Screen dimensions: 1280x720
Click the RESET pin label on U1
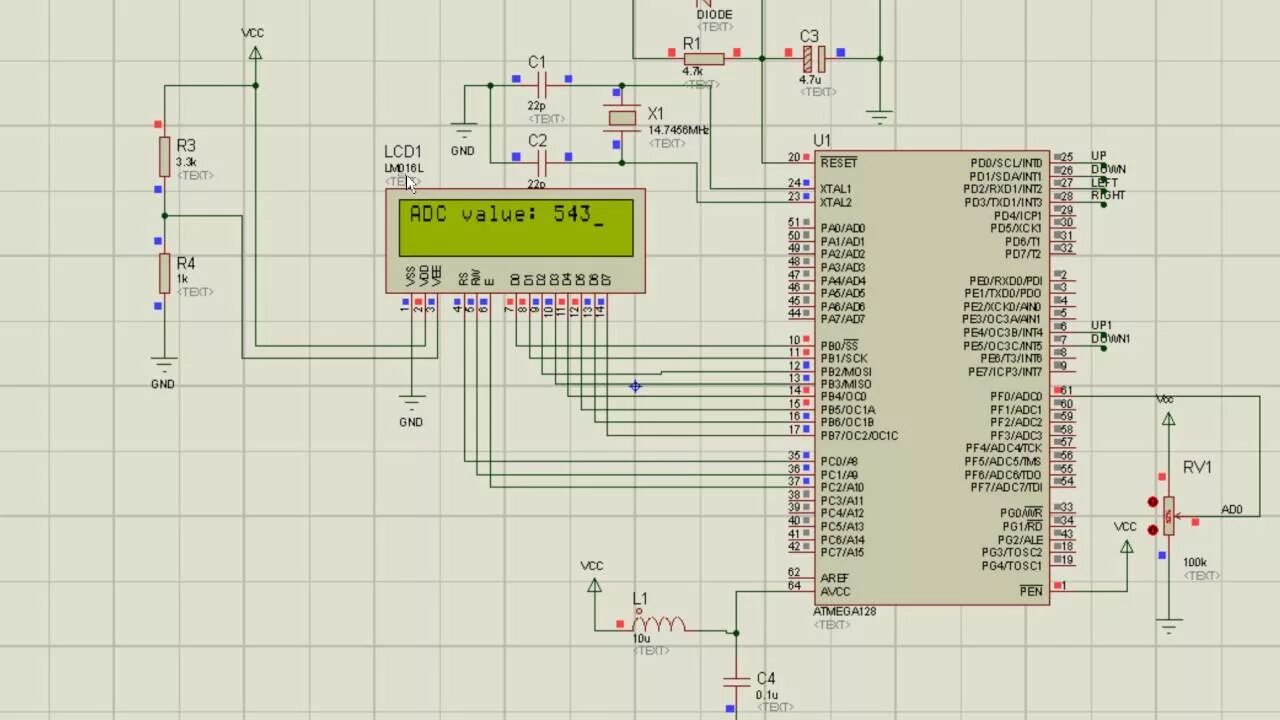[x=838, y=163]
